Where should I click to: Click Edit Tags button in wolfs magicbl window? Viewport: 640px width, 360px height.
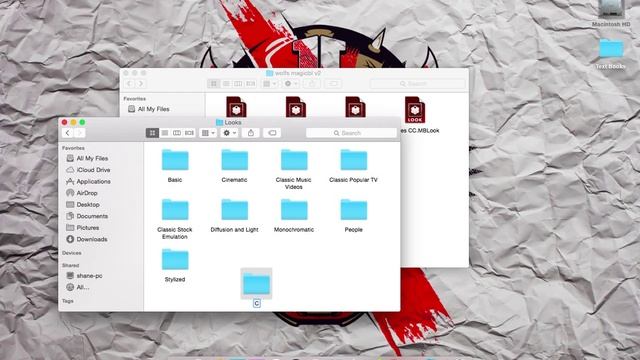333,84
